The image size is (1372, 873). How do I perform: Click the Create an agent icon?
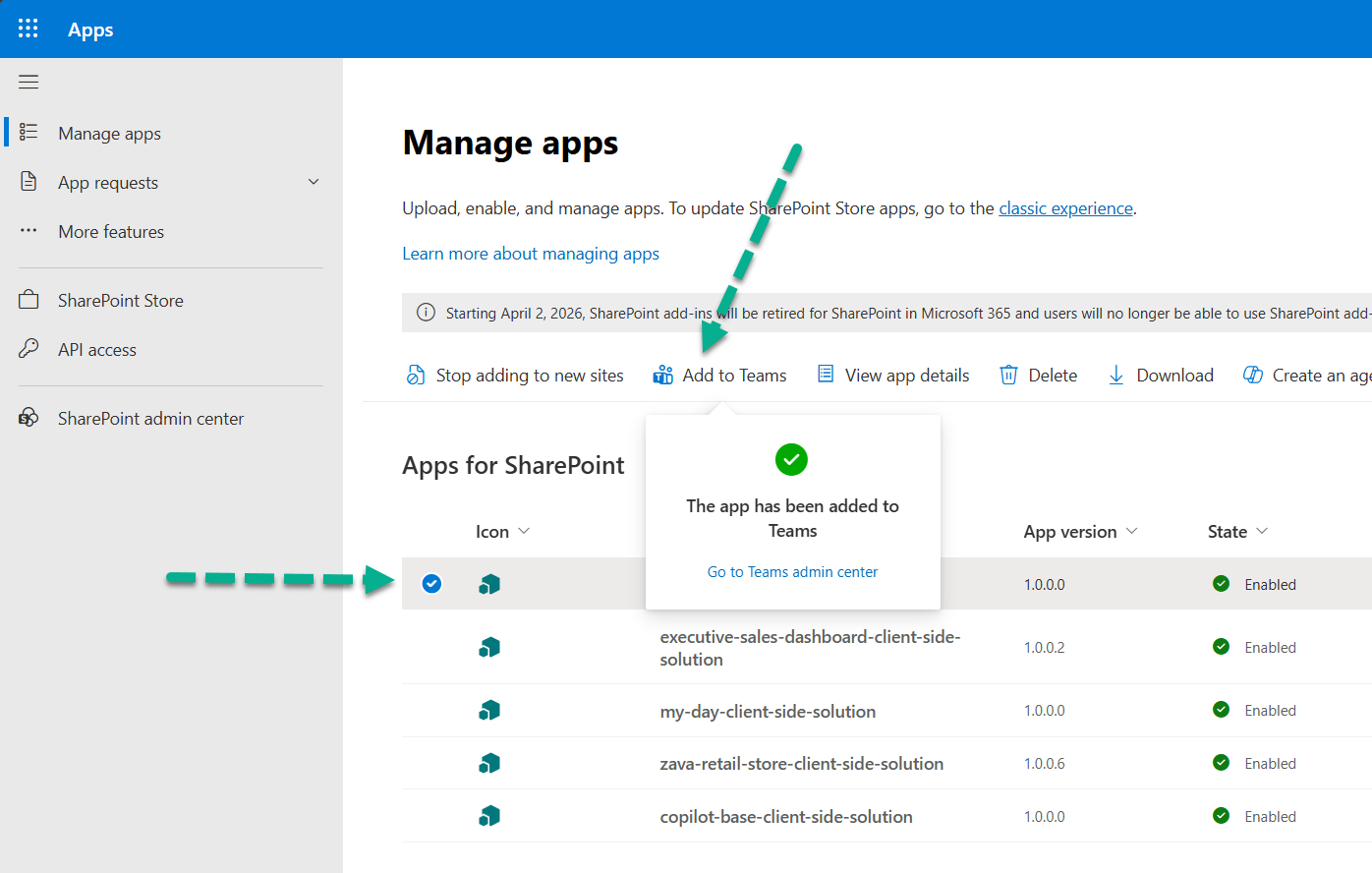click(x=1253, y=375)
